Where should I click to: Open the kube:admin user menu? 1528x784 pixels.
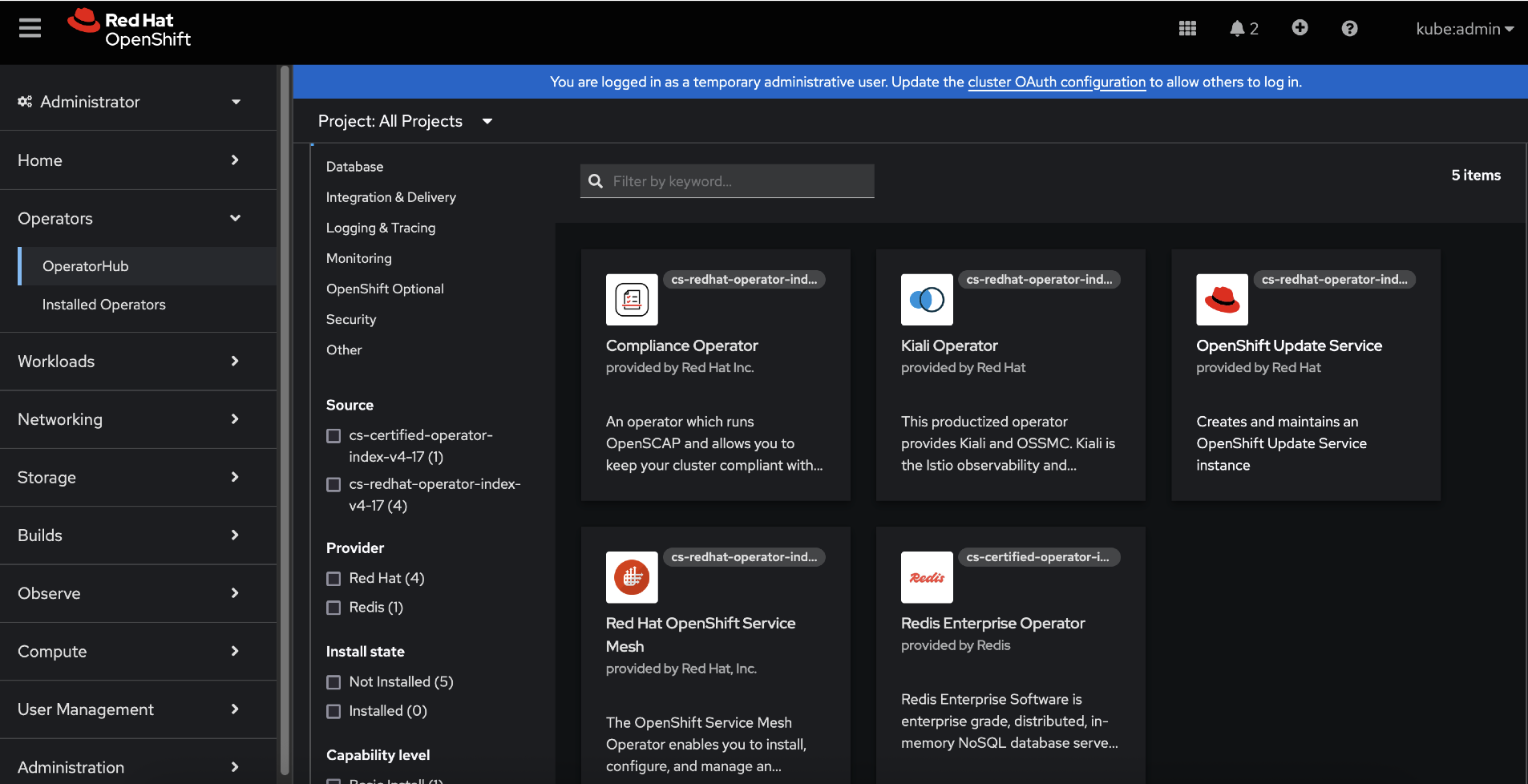coord(1464,29)
